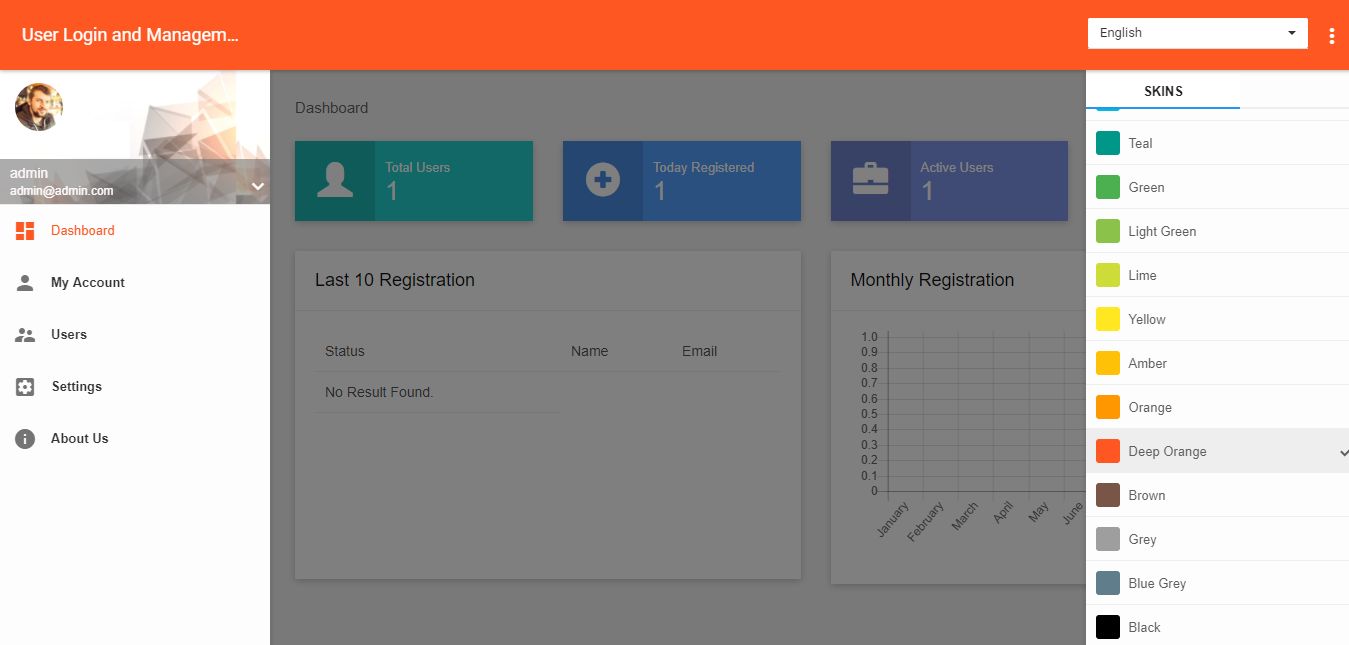Click the About Us info icon
1349x645 pixels.
(x=25, y=439)
